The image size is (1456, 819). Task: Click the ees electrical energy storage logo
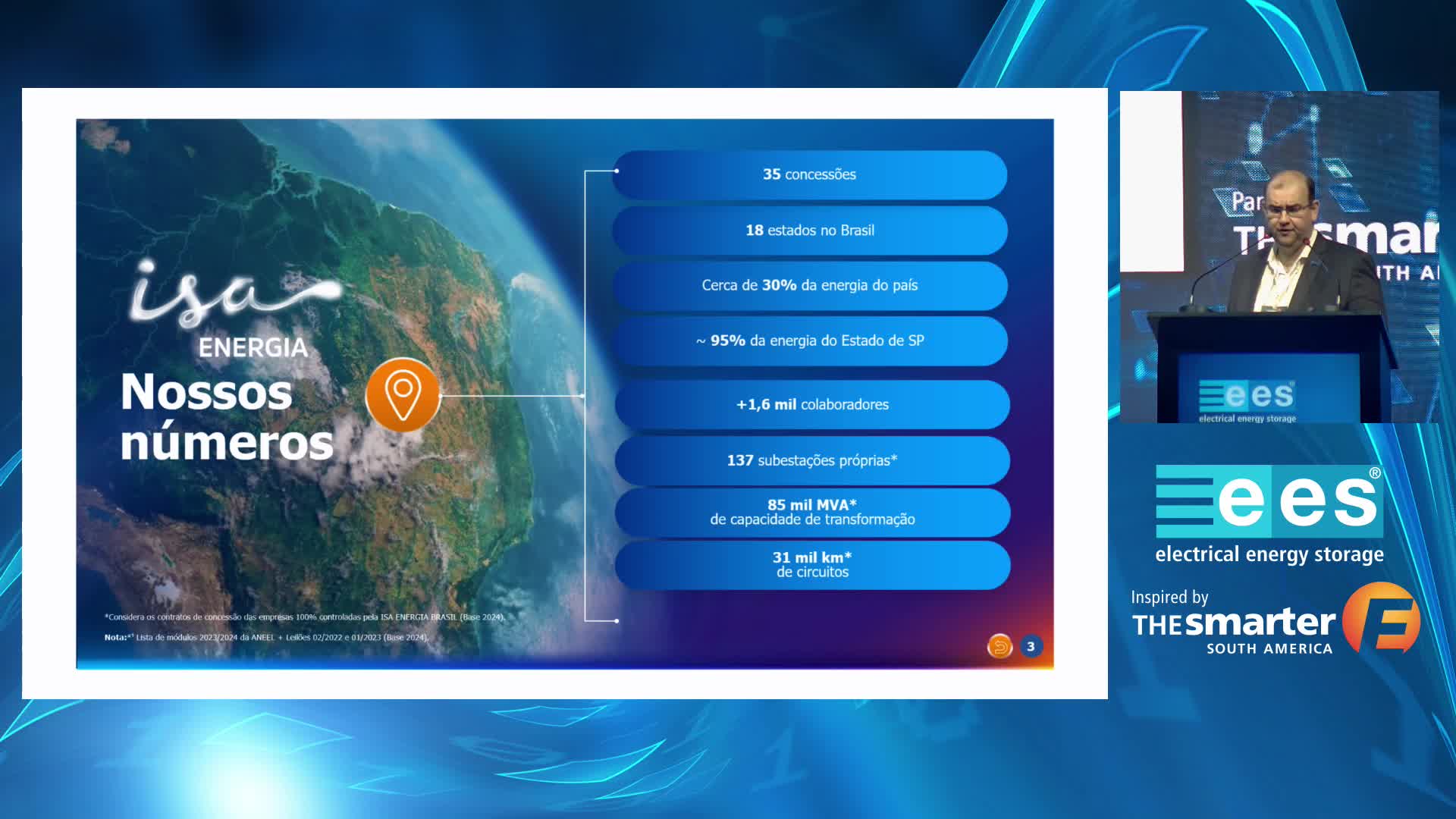(1269, 515)
